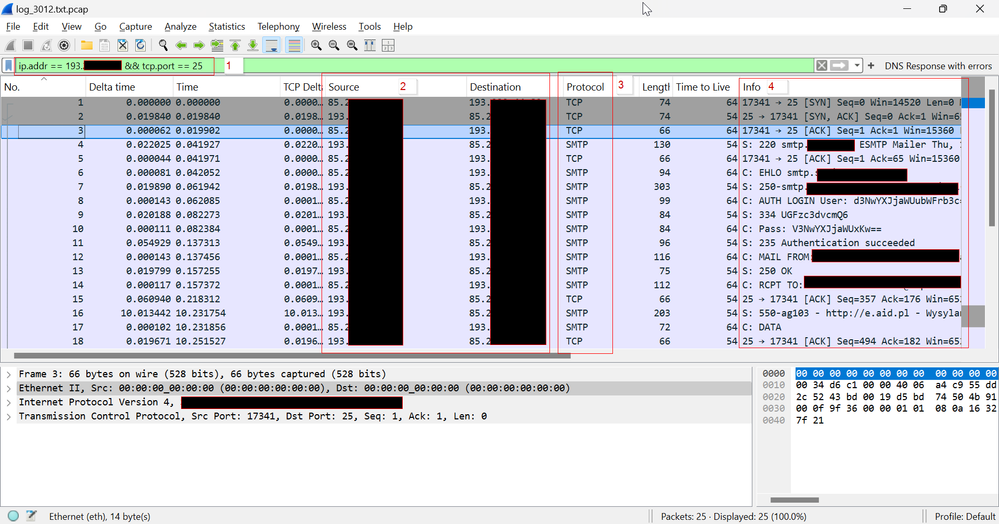Jump to the last packet
Viewport: 999px width, 524px height.
[253, 45]
